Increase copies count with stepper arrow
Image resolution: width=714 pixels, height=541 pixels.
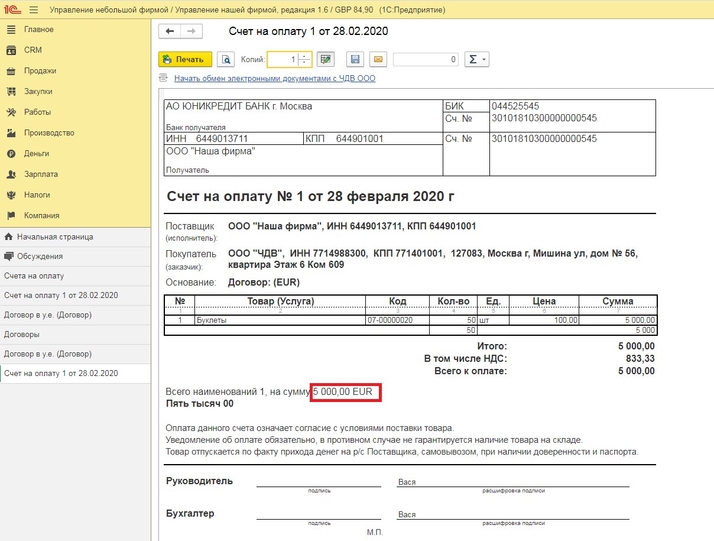click(x=305, y=56)
